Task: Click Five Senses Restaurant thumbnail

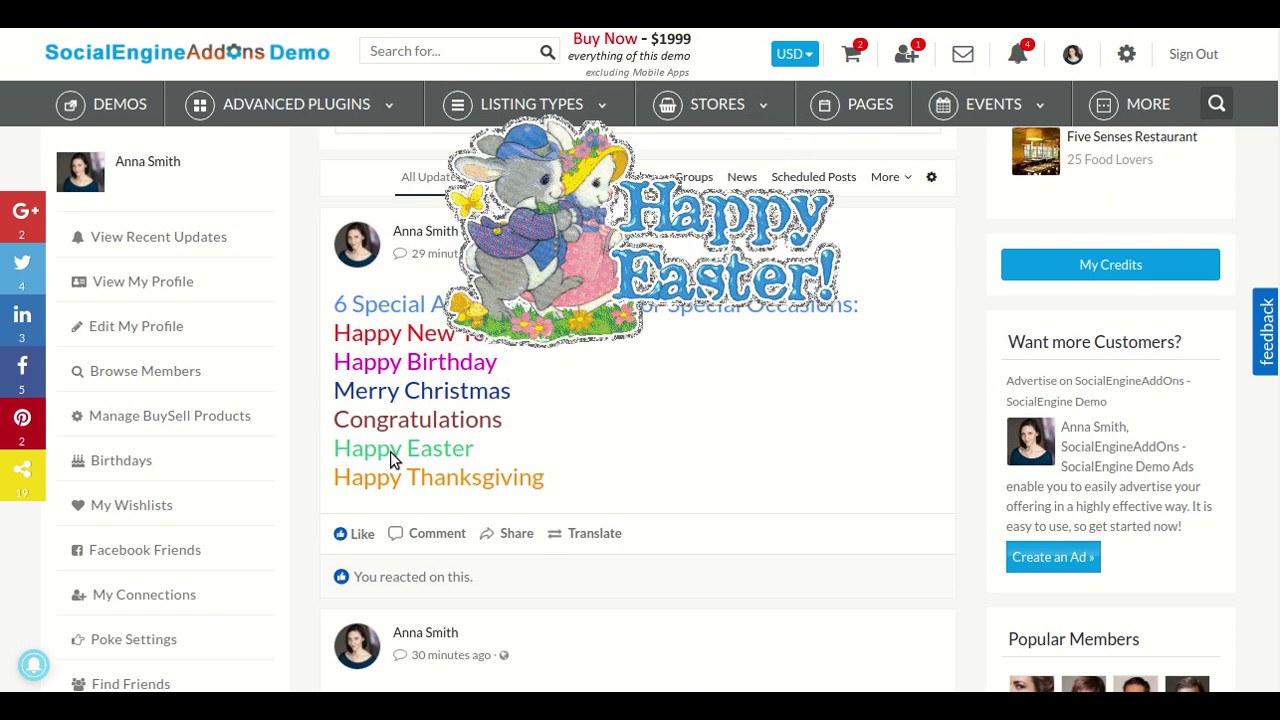Action: pyautogui.click(x=1036, y=151)
